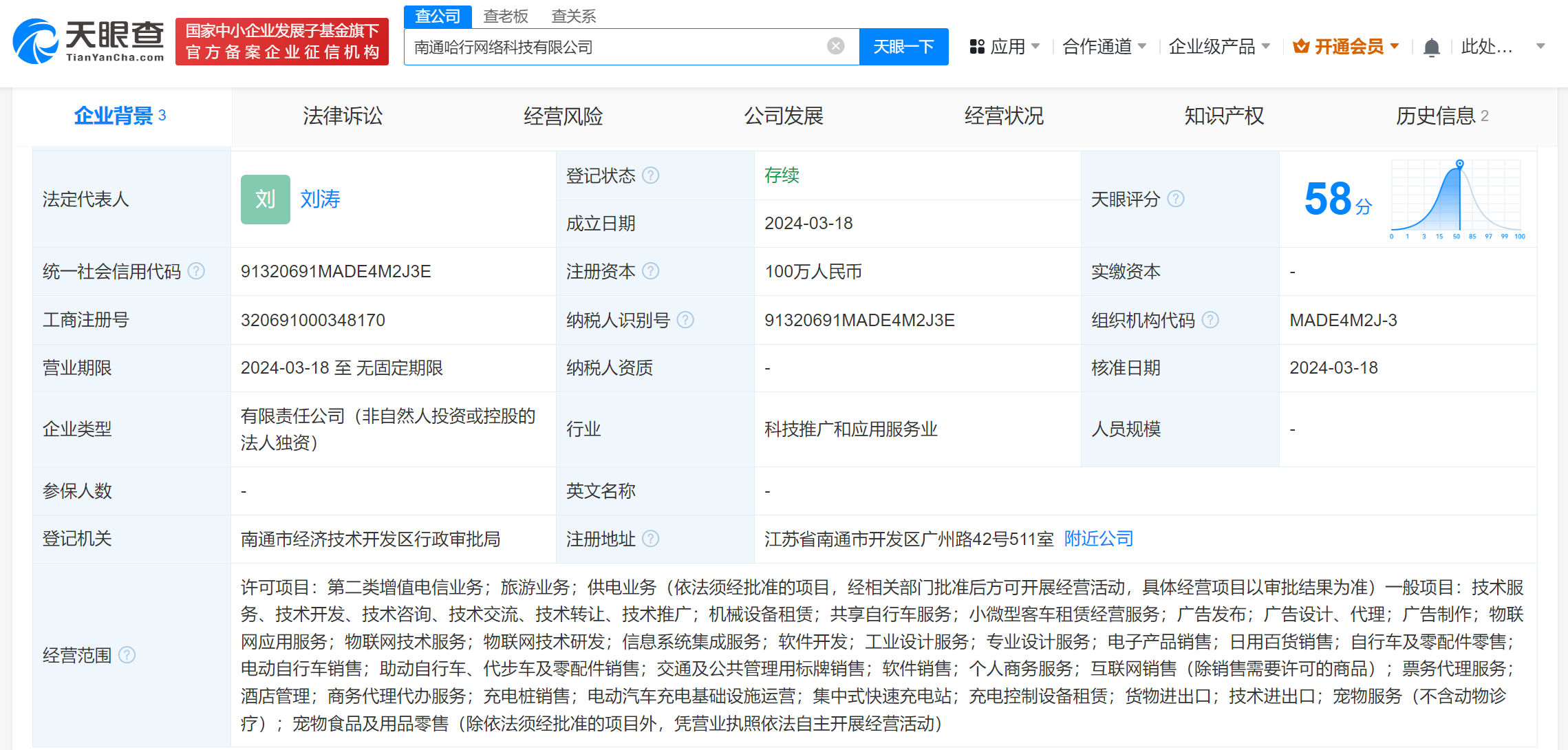The height and width of the screenshot is (750, 1568).
Task: Click help icon next to 经营范围
Action: [x=127, y=655]
